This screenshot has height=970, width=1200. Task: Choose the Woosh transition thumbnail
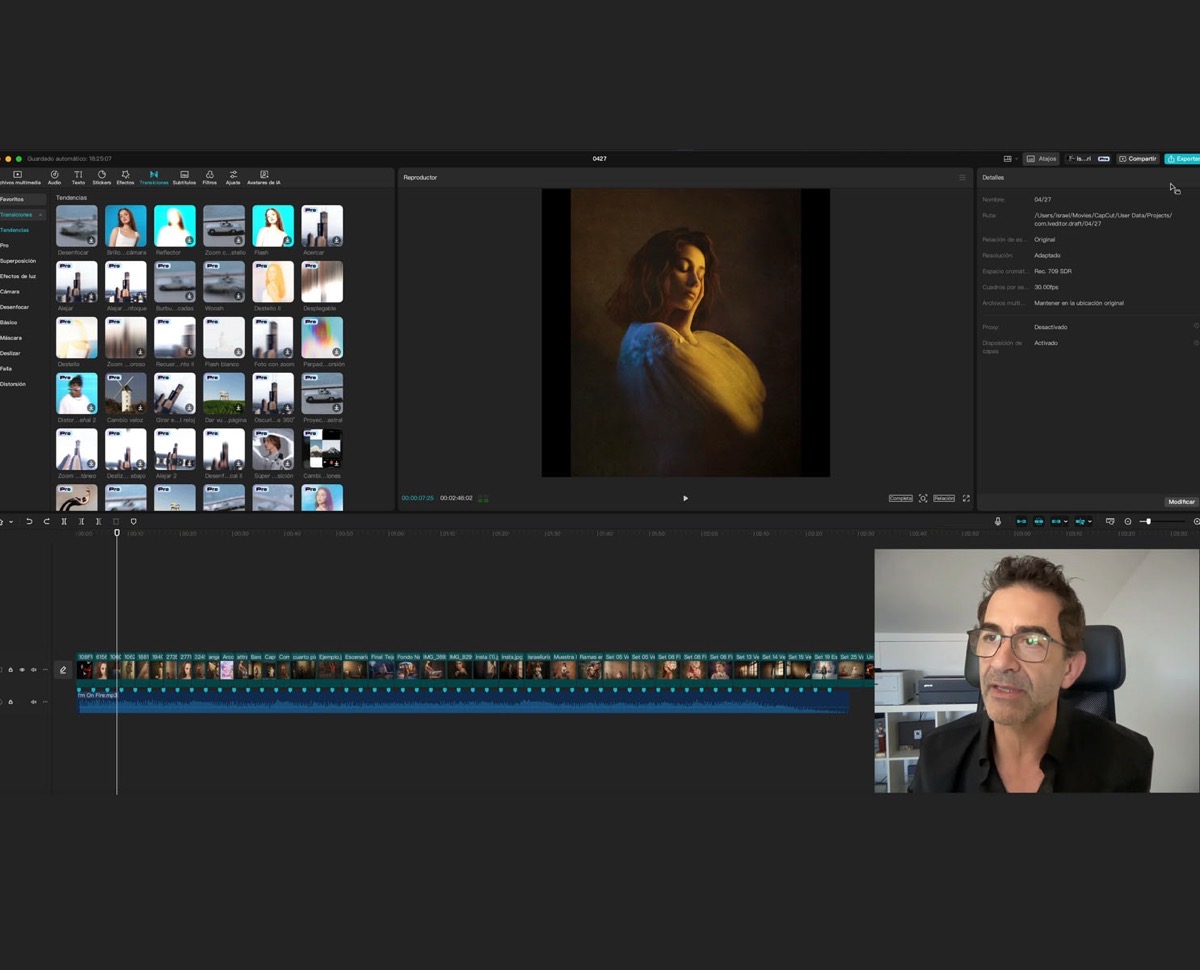coord(224,282)
